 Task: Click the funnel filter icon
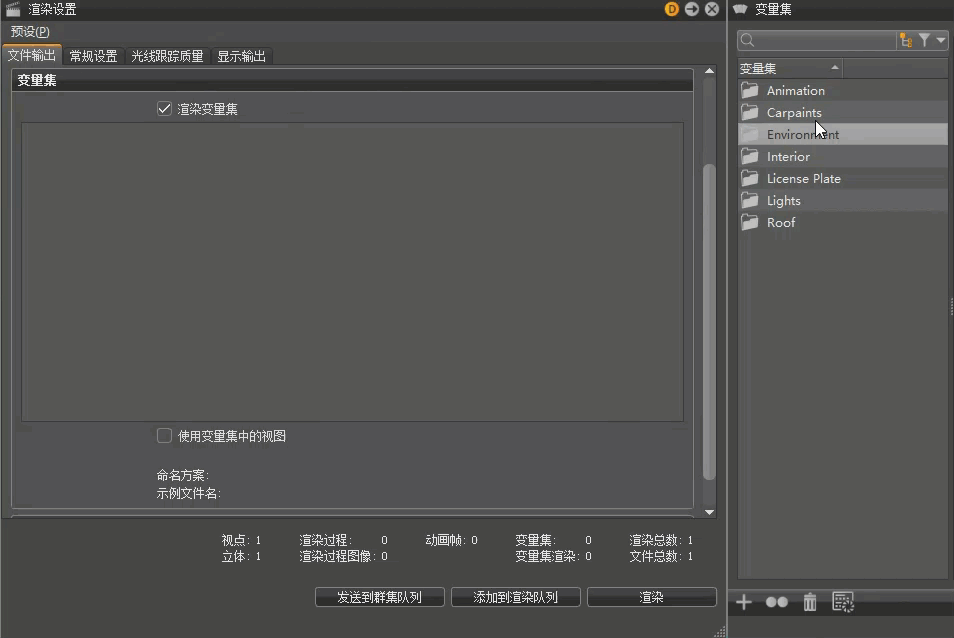pyautogui.click(x=924, y=40)
